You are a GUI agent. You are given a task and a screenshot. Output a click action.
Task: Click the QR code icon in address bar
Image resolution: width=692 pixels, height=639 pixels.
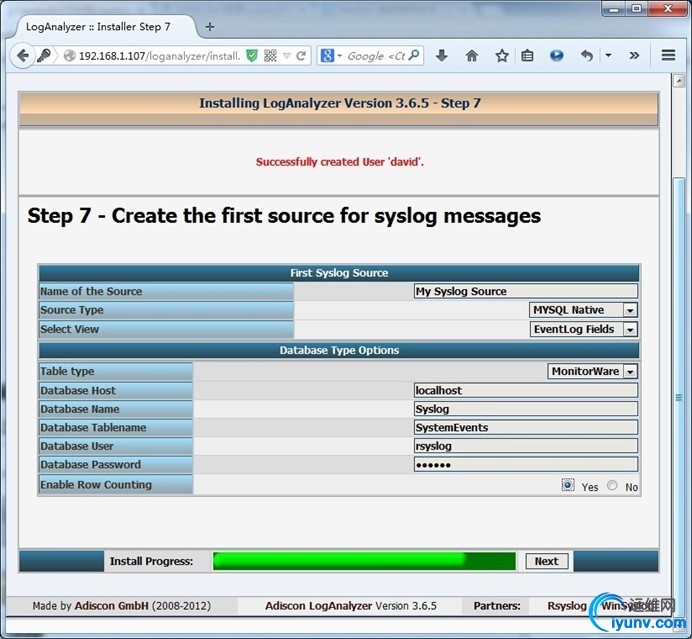(x=270, y=56)
